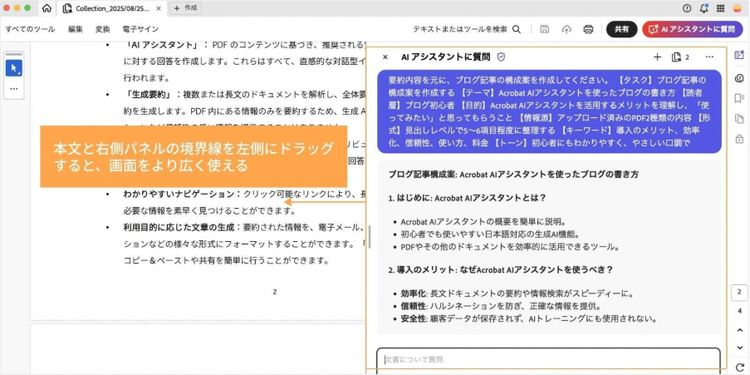
Task: Click the AI アシスタントに質問 toolbar button
Action: tap(692, 29)
